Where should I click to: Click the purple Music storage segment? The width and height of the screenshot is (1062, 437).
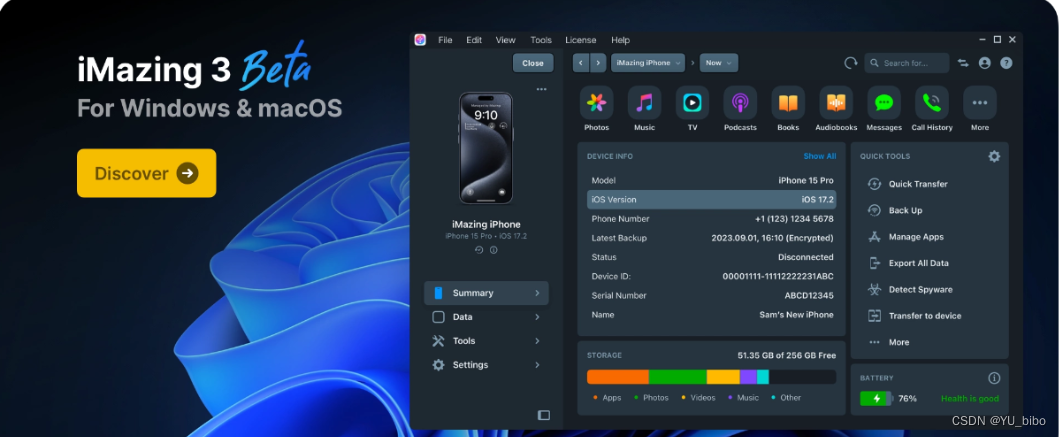click(748, 377)
